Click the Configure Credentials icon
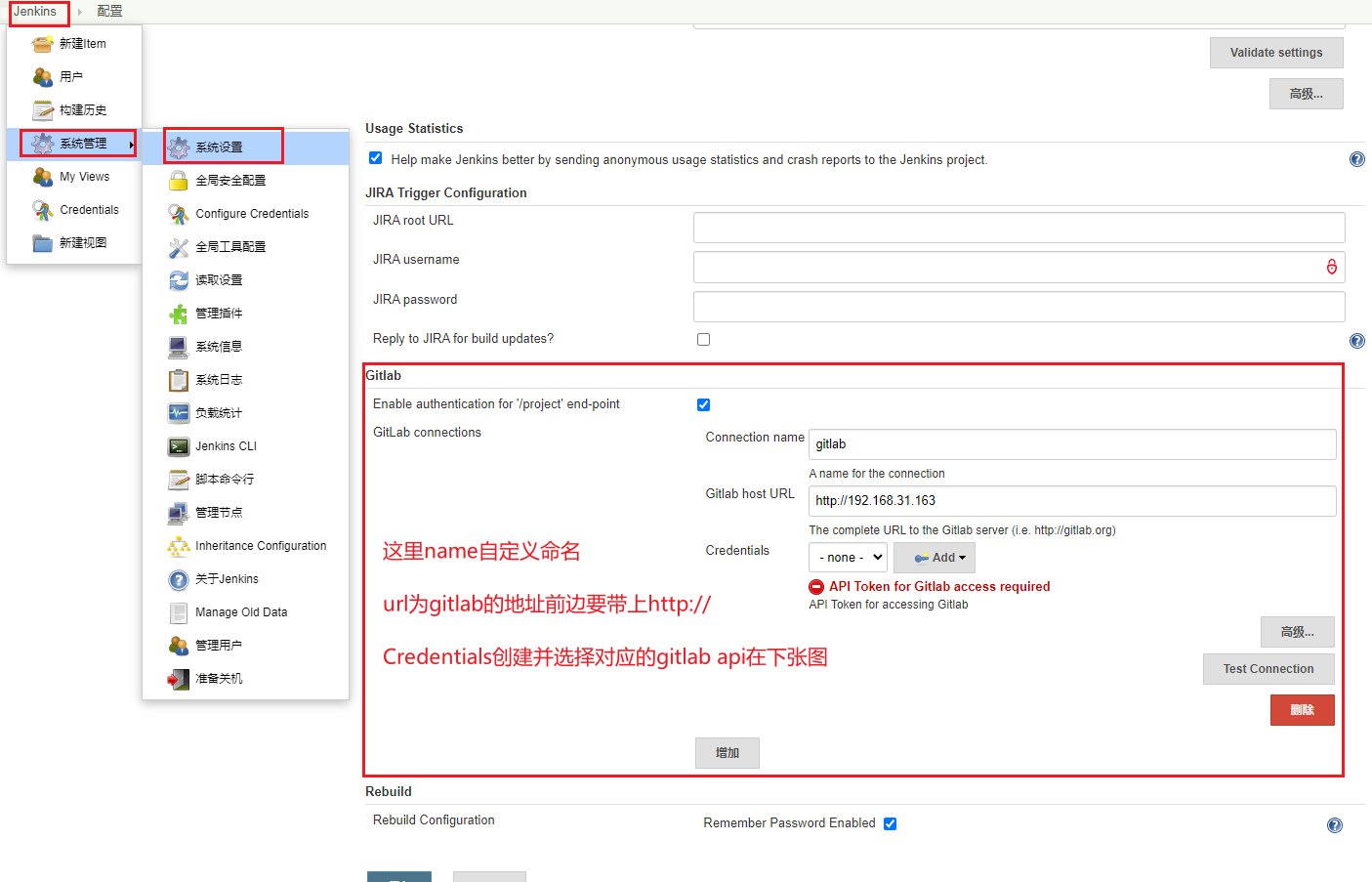Image resolution: width=1372 pixels, height=882 pixels. (178, 214)
